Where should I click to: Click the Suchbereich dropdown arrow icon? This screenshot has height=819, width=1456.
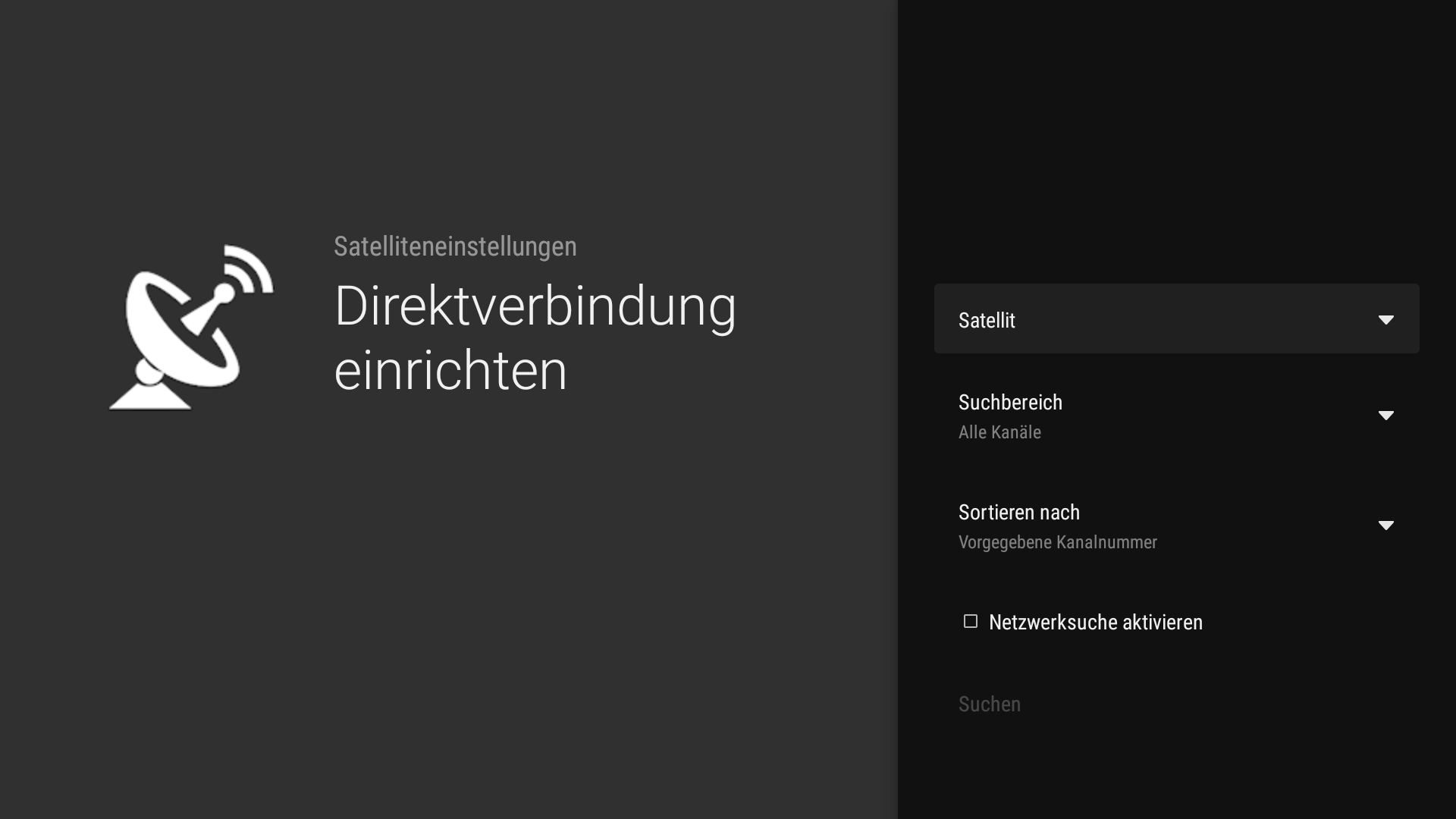[x=1385, y=416]
